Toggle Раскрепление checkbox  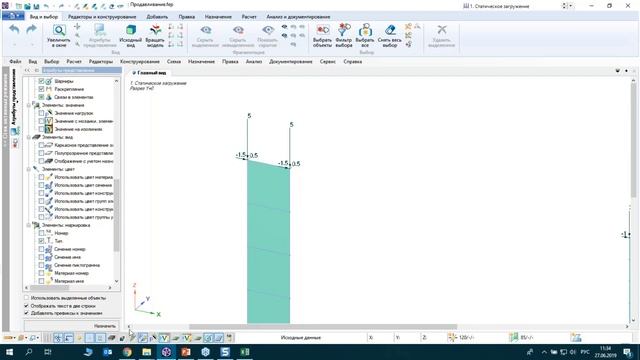(x=41, y=89)
